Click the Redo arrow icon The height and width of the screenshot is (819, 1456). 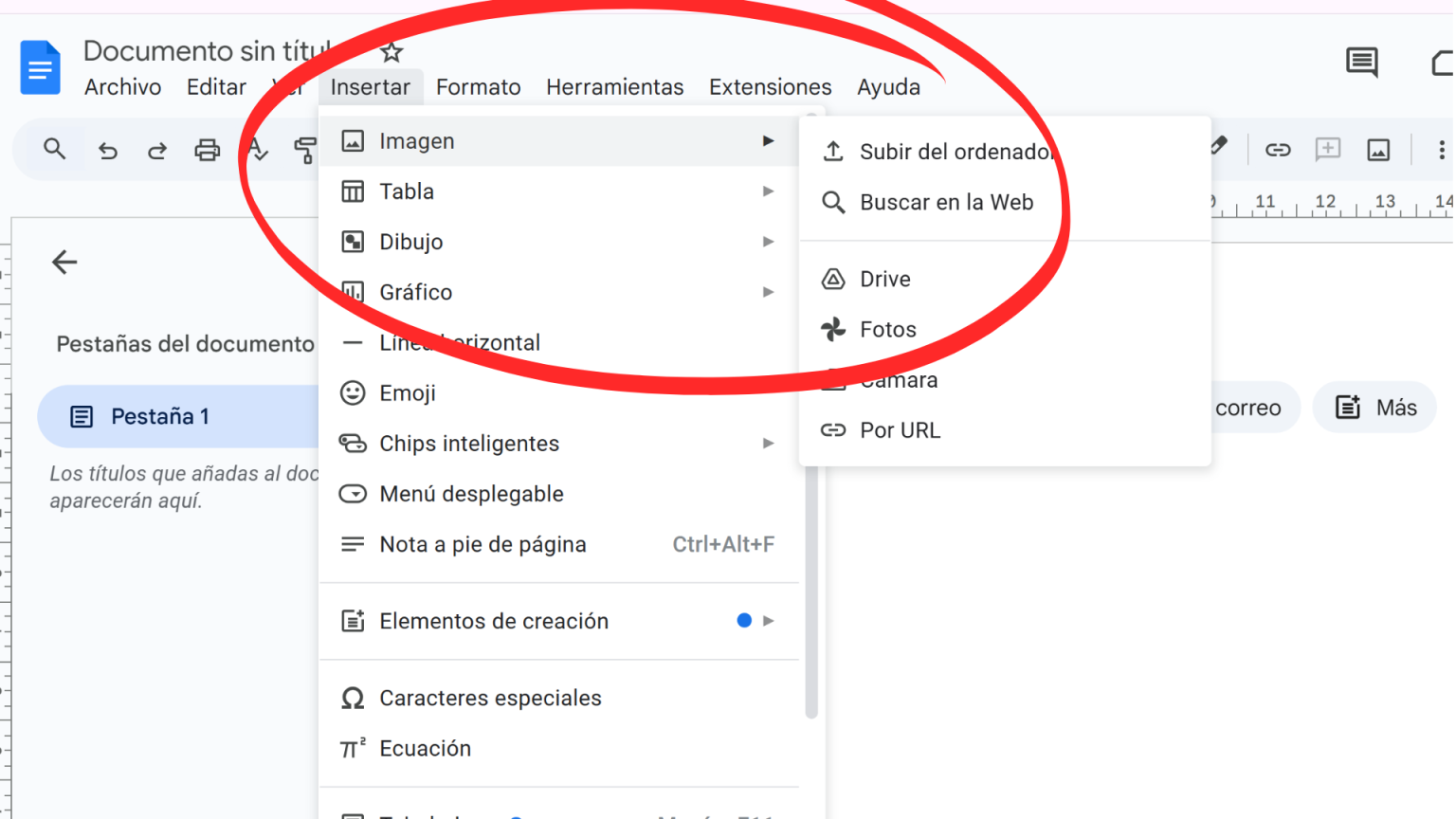pyautogui.click(x=157, y=149)
